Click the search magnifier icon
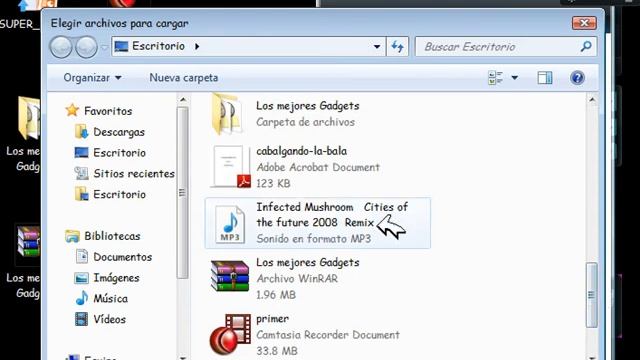 586,47
